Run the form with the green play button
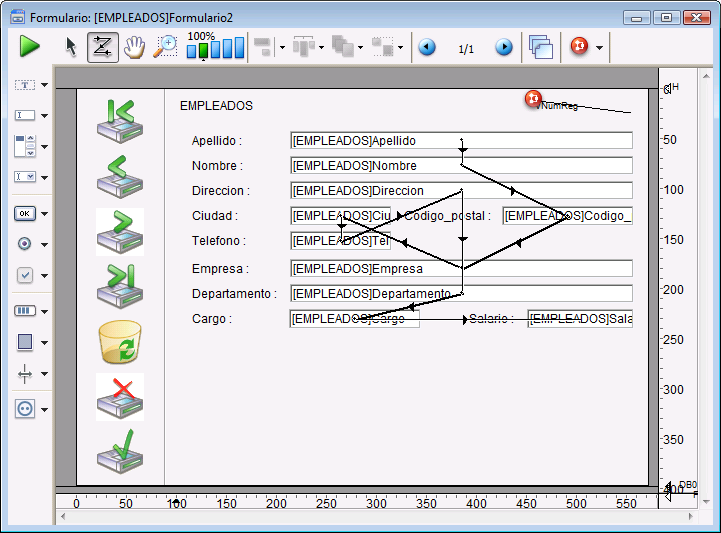This screenshot has width=721, height=533. coord(29,46)
